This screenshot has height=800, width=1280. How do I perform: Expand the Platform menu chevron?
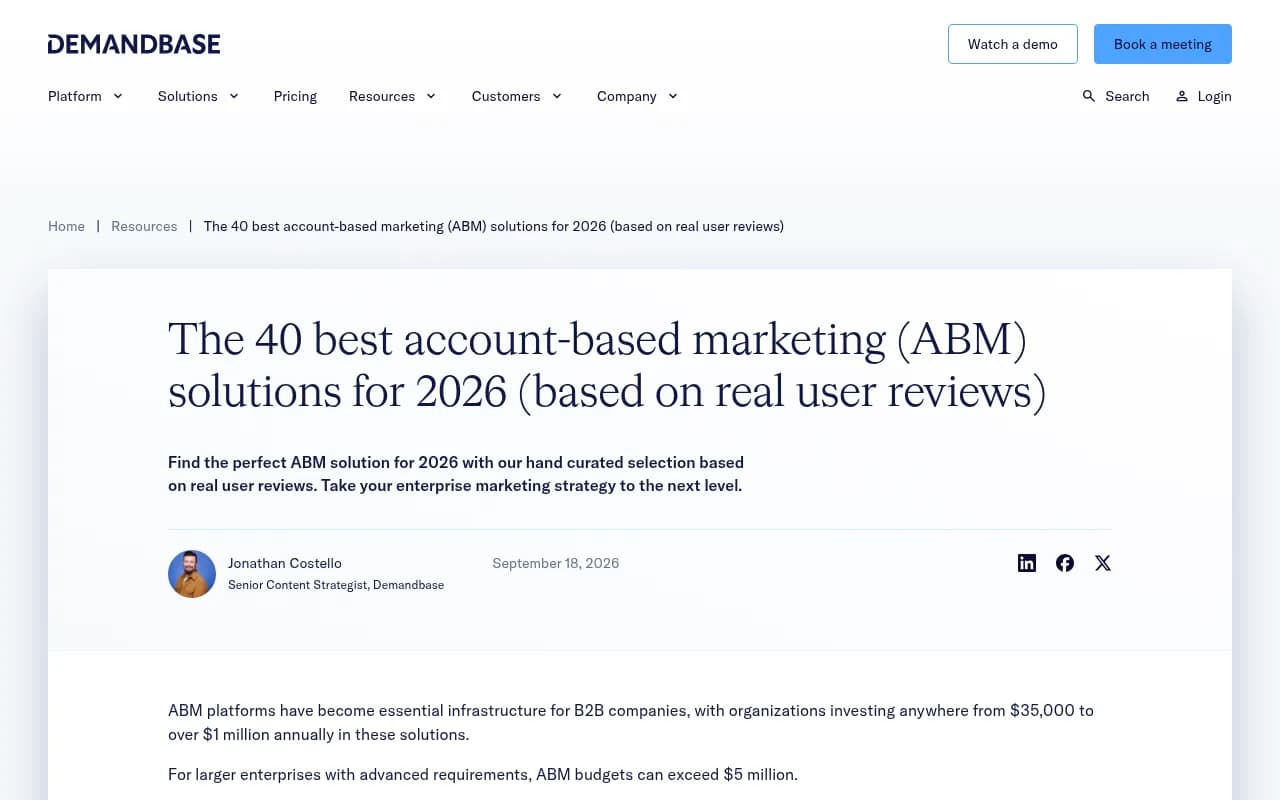click(118, 96)
